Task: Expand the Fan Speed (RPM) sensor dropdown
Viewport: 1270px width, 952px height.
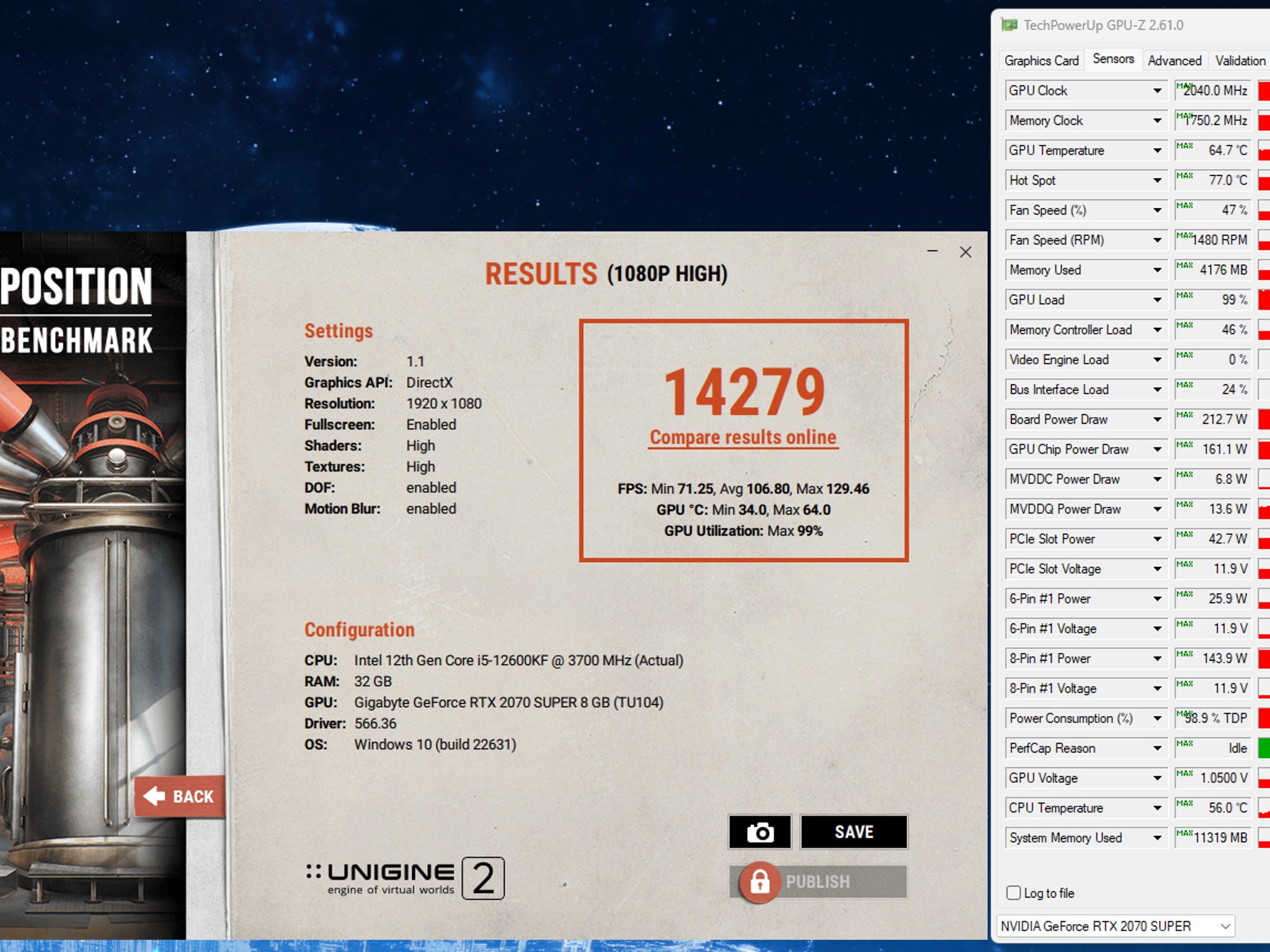Action: click(x=1157, y=240)
